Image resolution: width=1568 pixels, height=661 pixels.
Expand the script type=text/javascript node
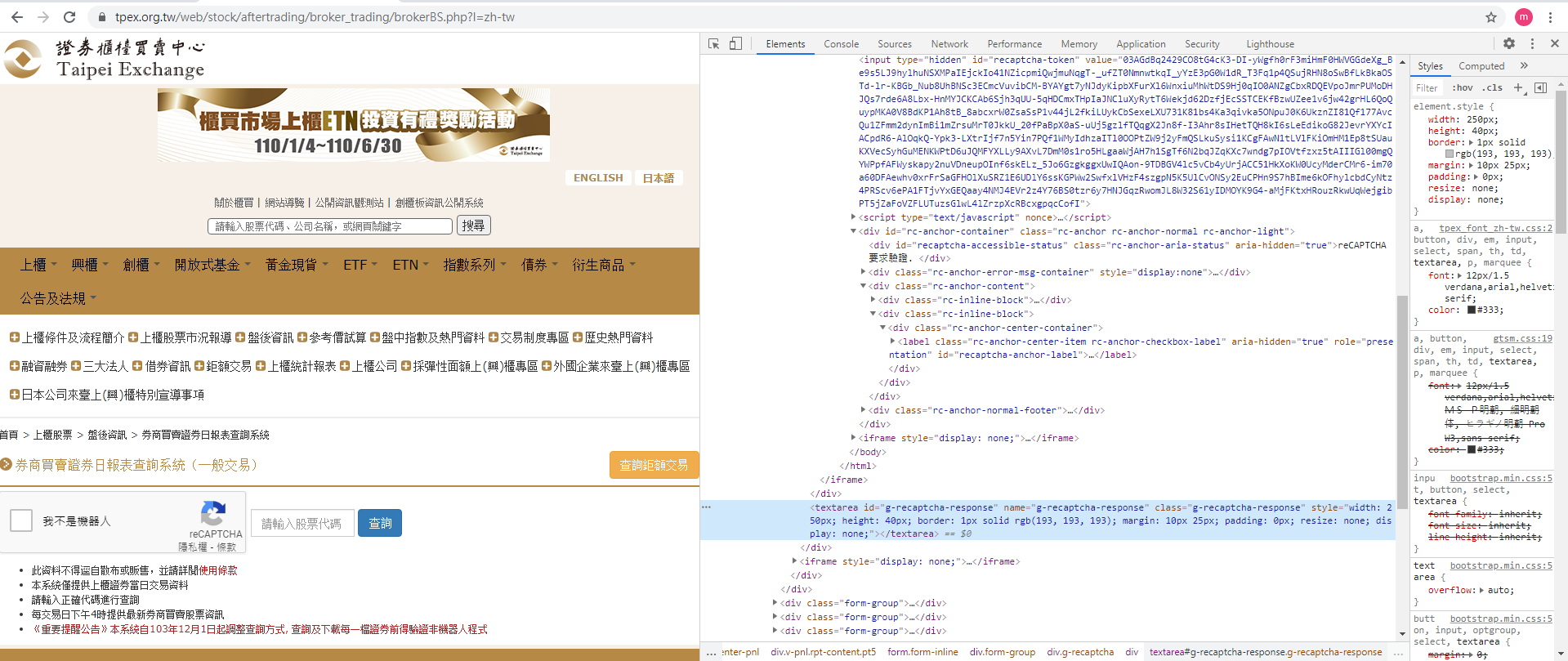853,217
